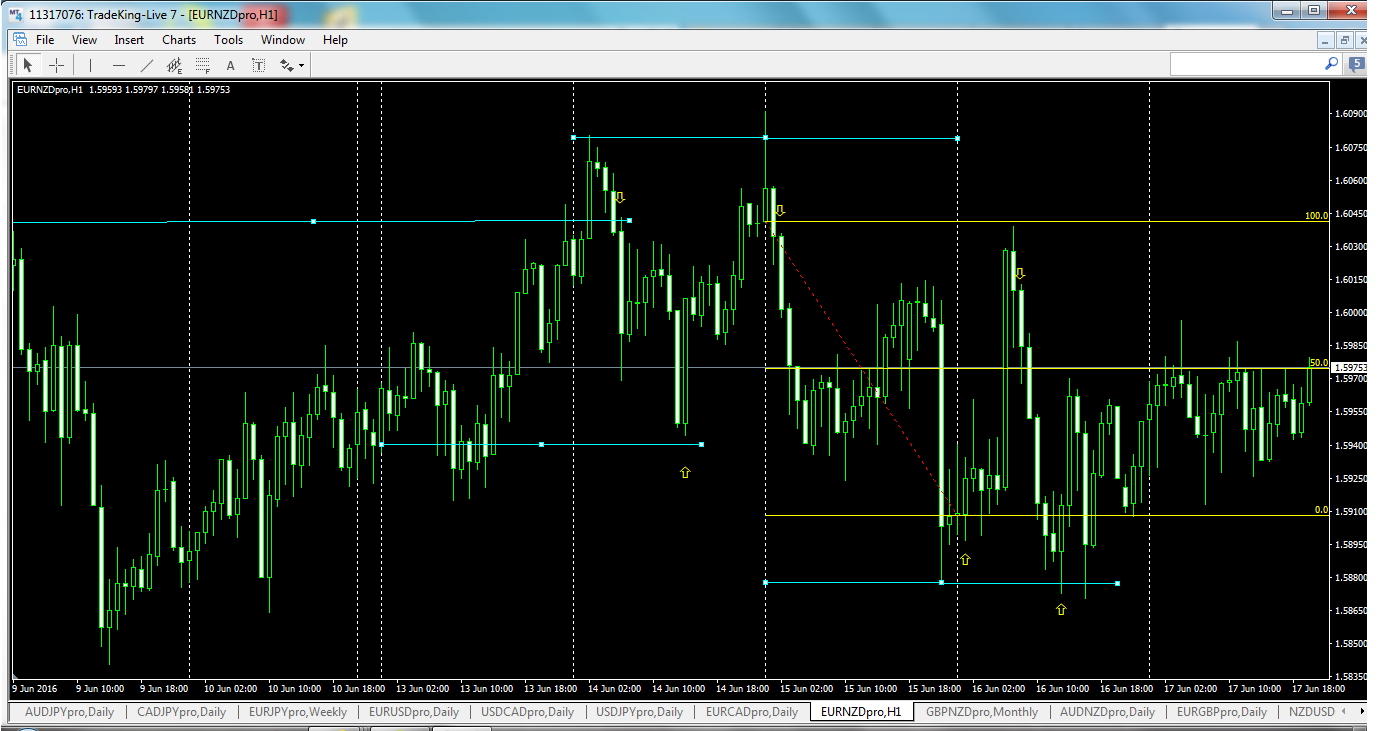The width and height of the screenshot is (1382, 731).
Task: Switch to the GBPNZDpro,Monthly chart tab
Action: [981, 712]
